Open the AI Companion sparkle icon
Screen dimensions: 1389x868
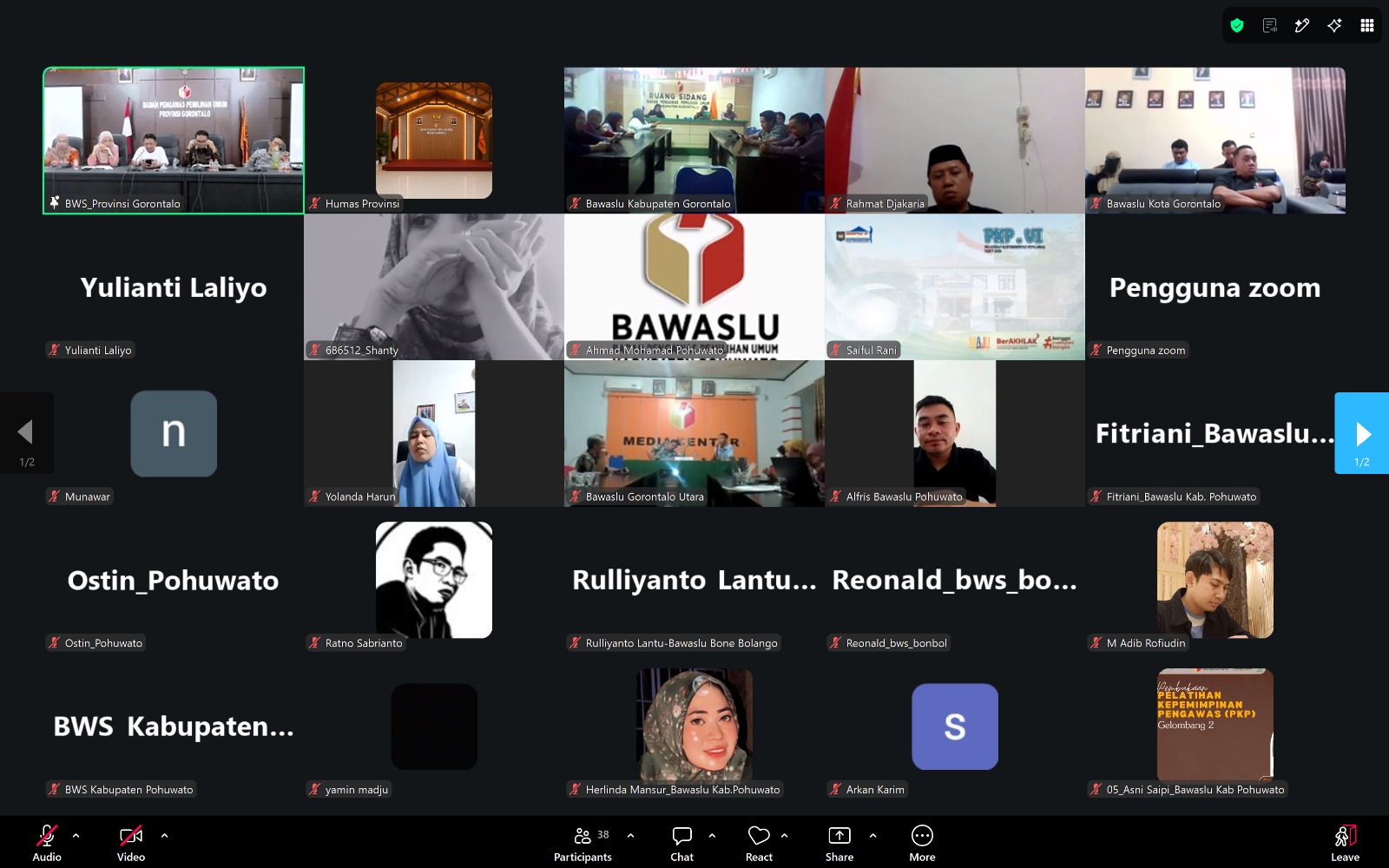(1334, 25)
